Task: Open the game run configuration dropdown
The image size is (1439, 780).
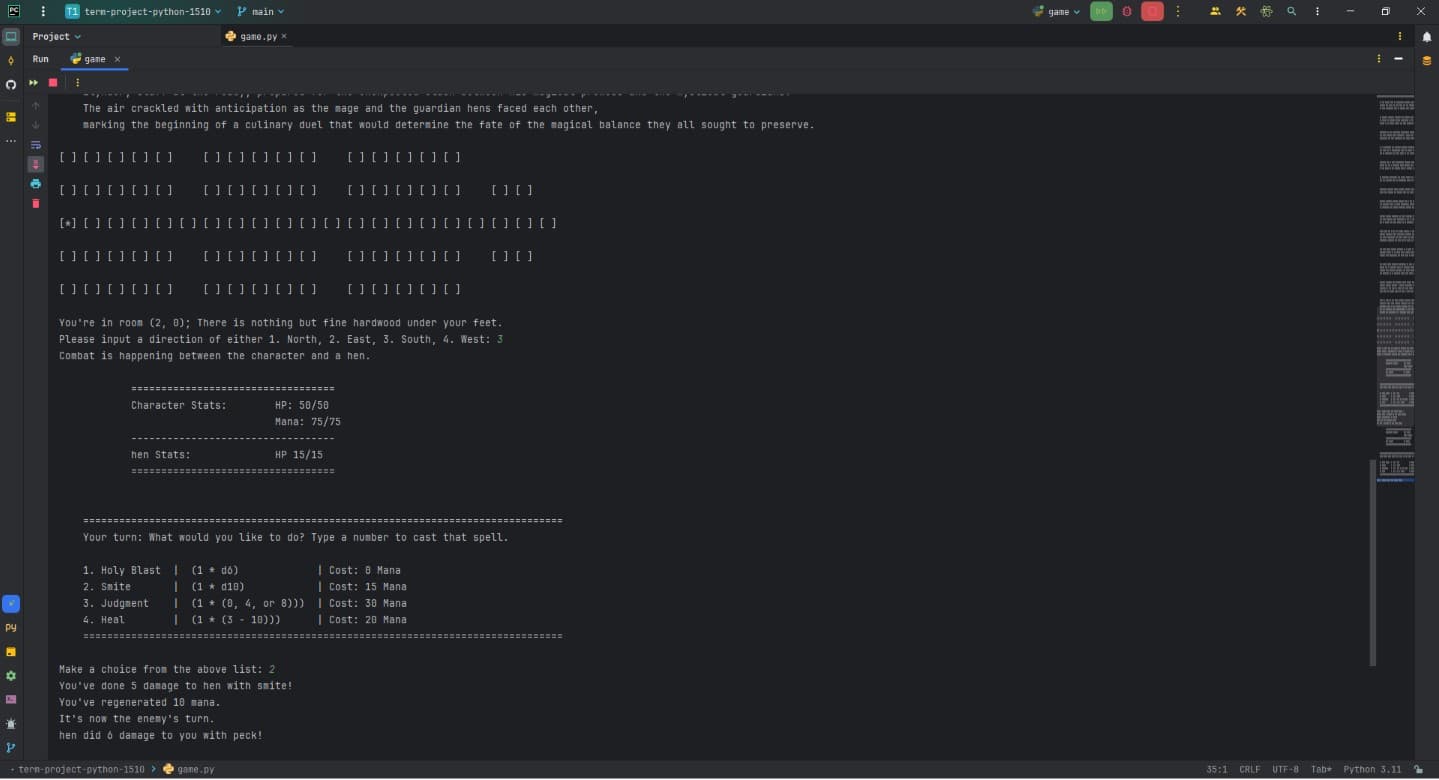Action: 1057,12
